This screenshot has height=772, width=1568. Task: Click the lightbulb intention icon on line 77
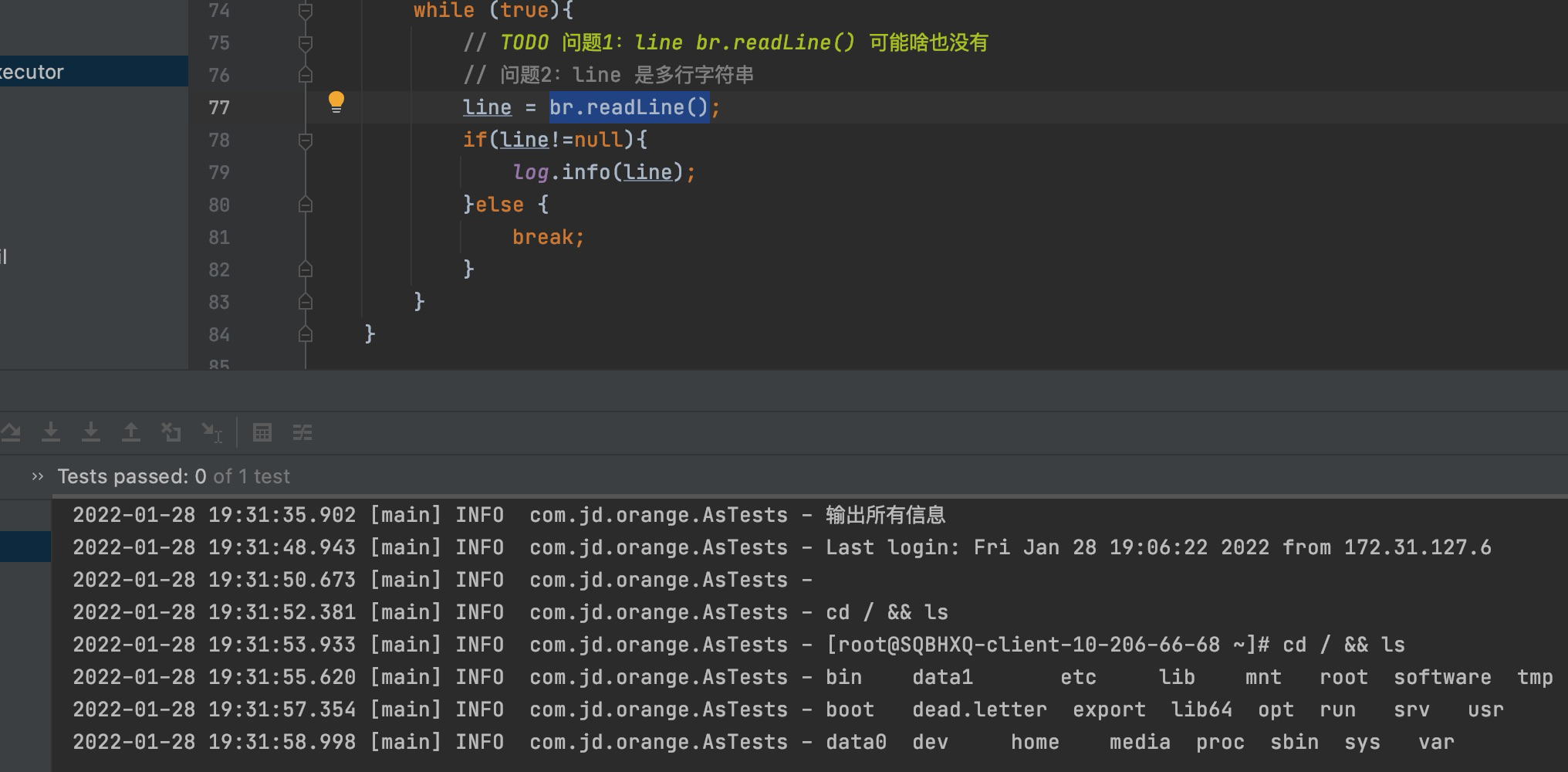coord(336,103)
